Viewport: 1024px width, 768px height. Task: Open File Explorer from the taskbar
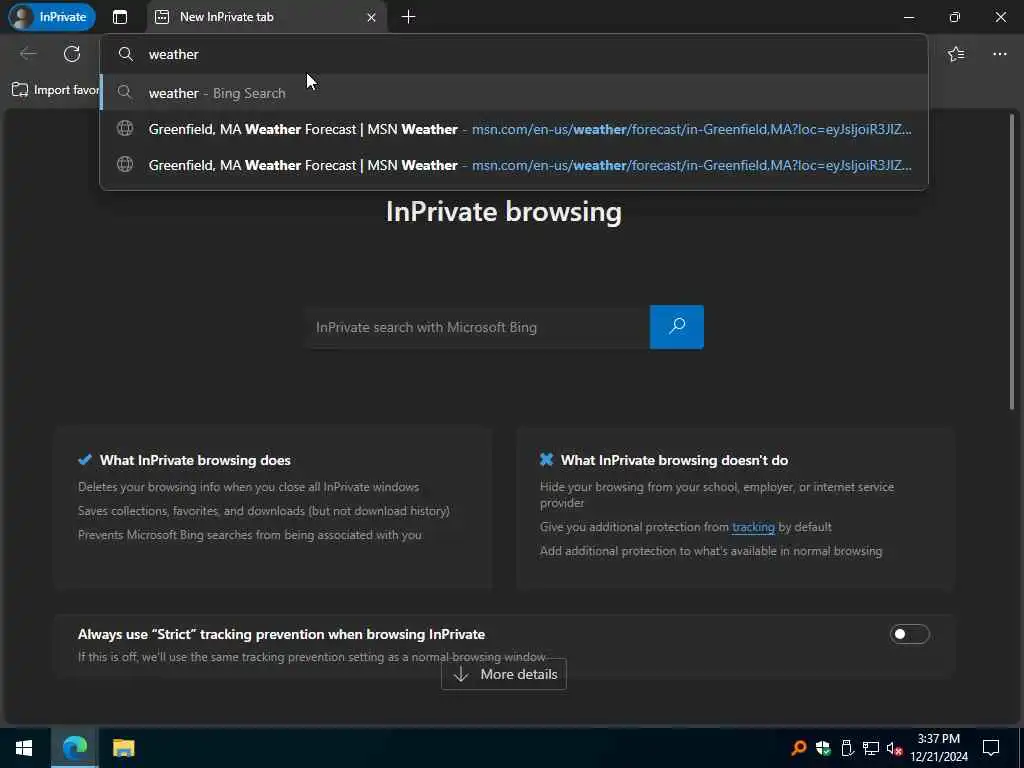coord(123,748)
